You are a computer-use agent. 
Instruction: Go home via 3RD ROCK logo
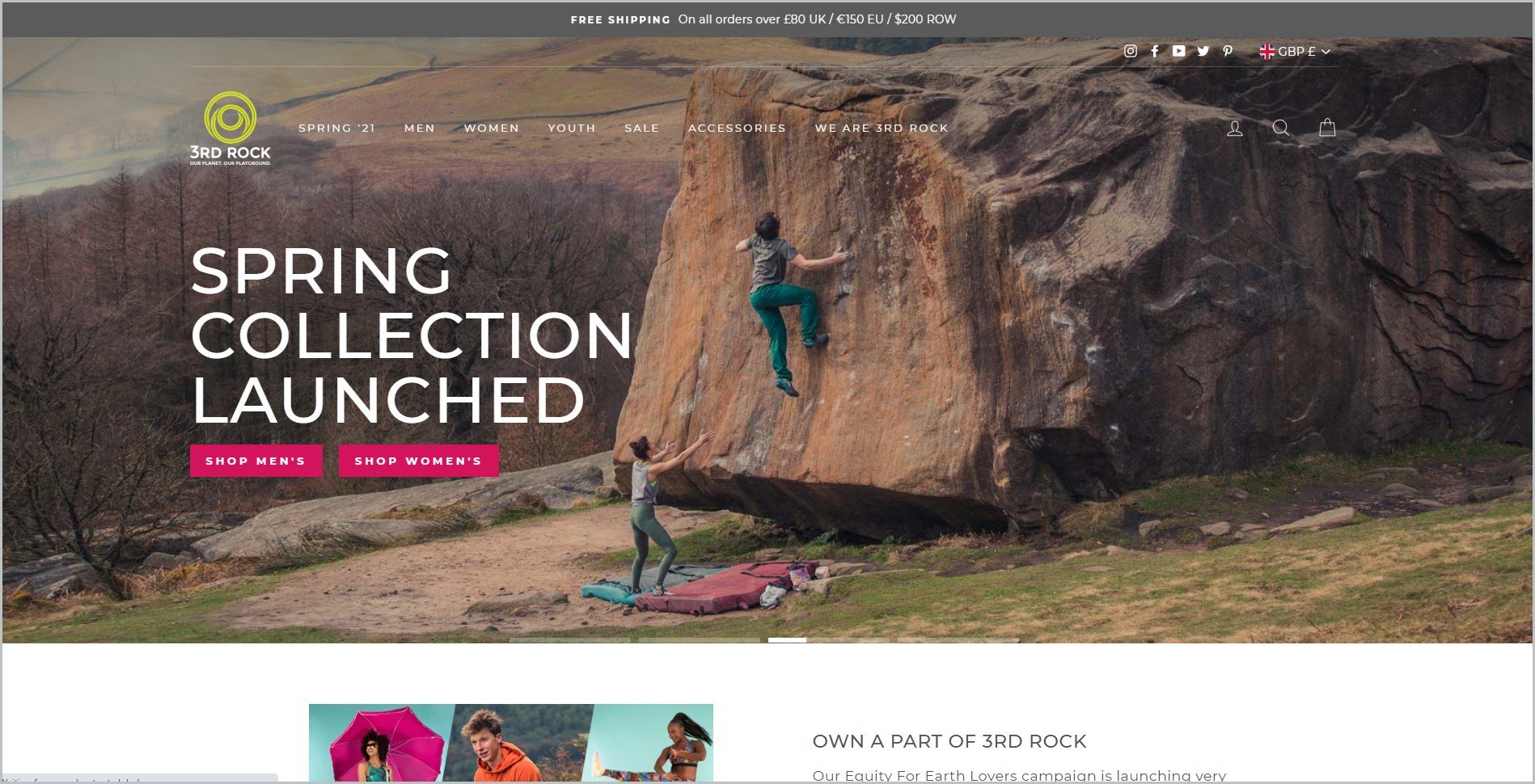point(230,129)
